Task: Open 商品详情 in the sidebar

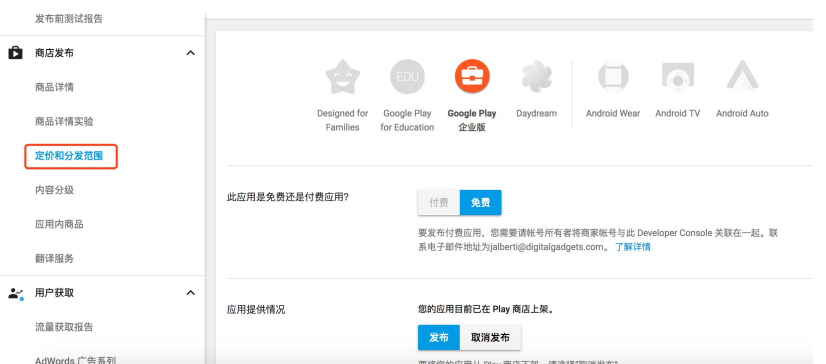Action: (54, 87)
